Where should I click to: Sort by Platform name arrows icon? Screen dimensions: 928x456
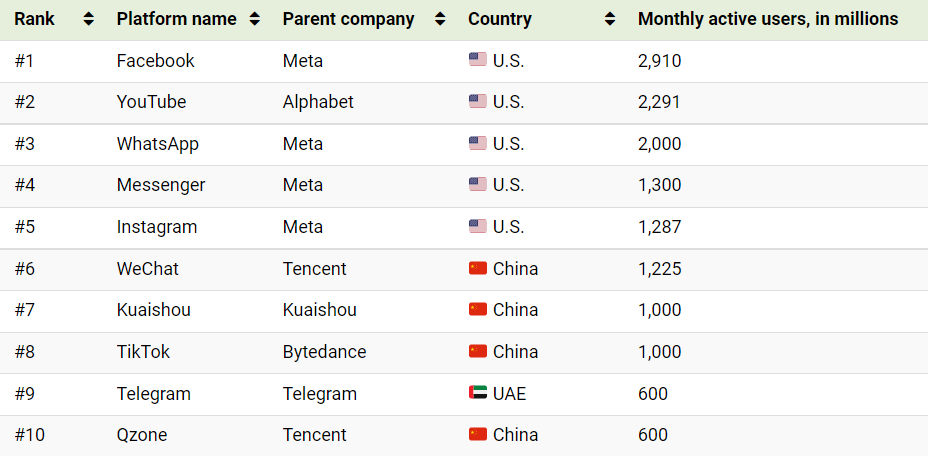[254, 20]
